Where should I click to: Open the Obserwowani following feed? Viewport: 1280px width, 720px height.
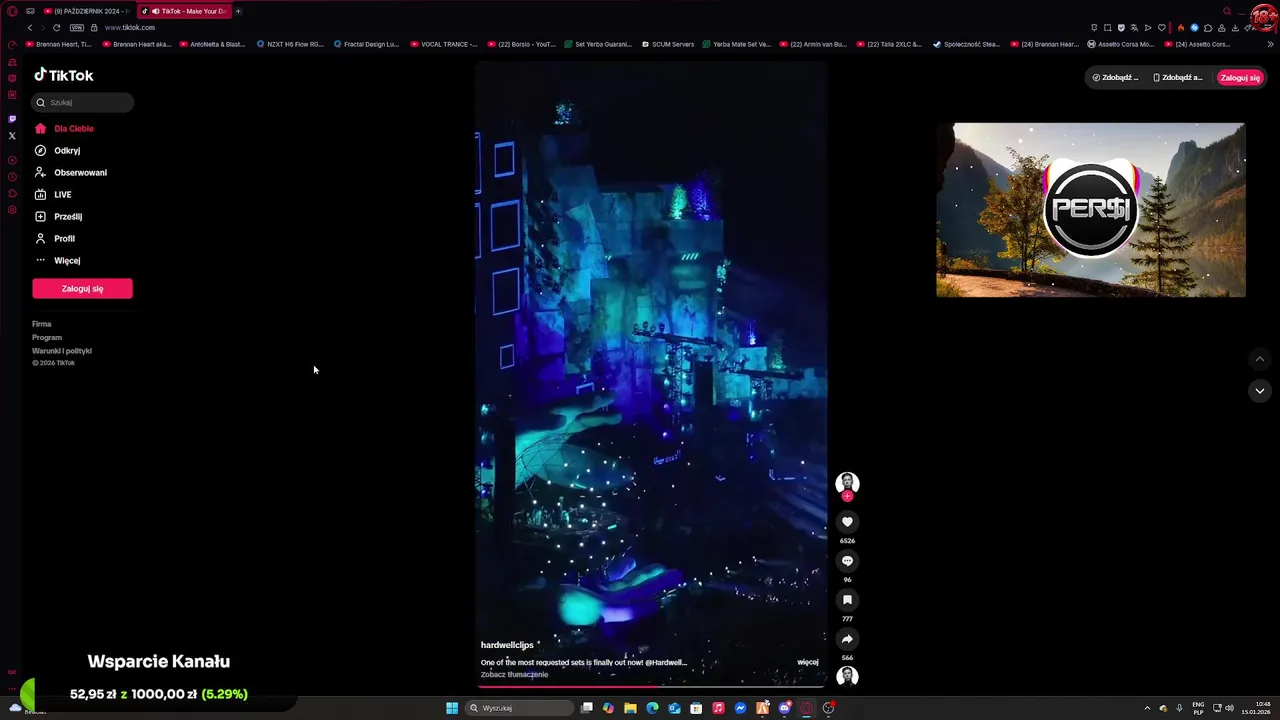pyautogui.click(x=71, y=173)
